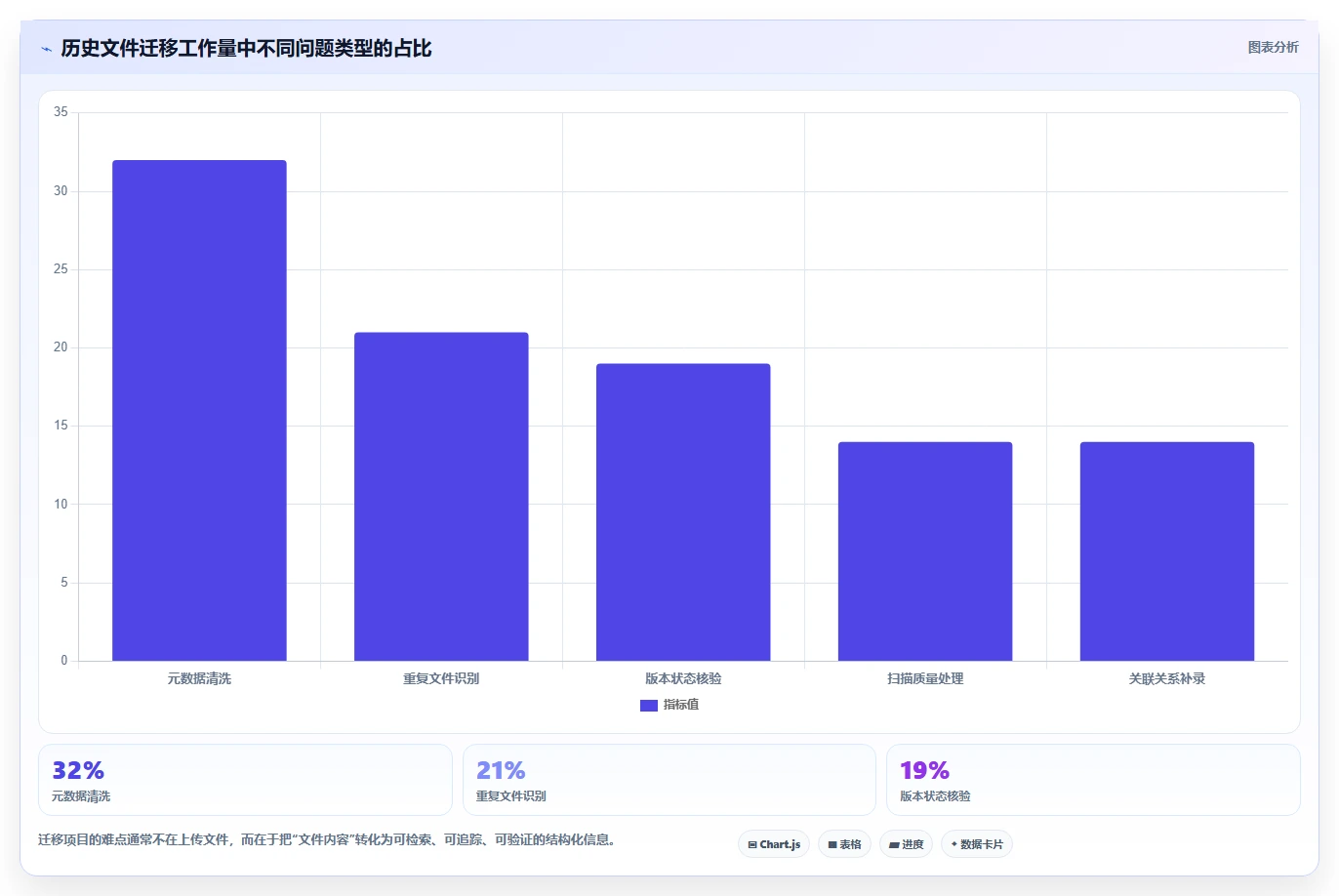Screen dimensions: 1339x896
Task: Select the 版本状态核验 x-axis label
Action: click(x=683, y=678)
